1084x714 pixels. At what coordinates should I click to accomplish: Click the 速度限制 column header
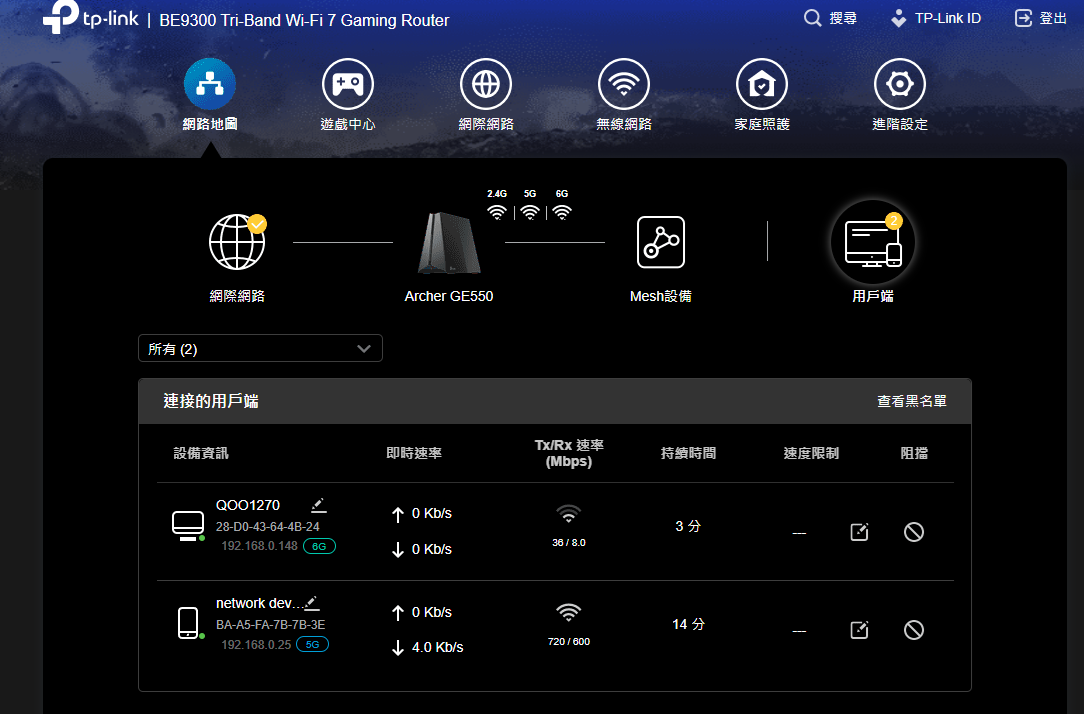pyautogui.click(x=811, y=453)
